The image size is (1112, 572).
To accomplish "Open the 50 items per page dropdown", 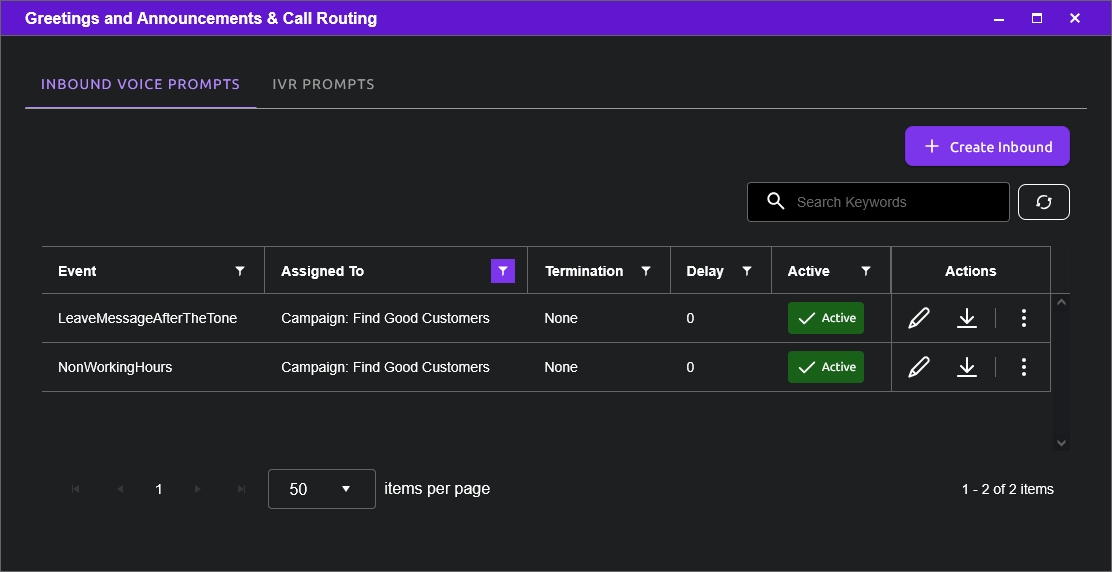I will [x=322, y=489].
